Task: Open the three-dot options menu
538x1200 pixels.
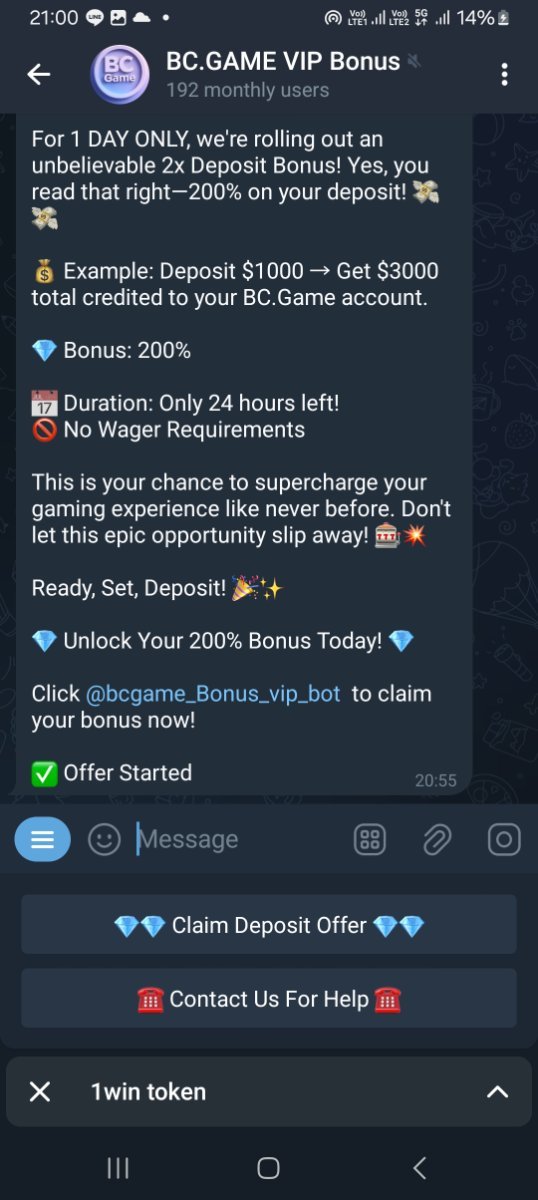Action: (x=504, y=74)
